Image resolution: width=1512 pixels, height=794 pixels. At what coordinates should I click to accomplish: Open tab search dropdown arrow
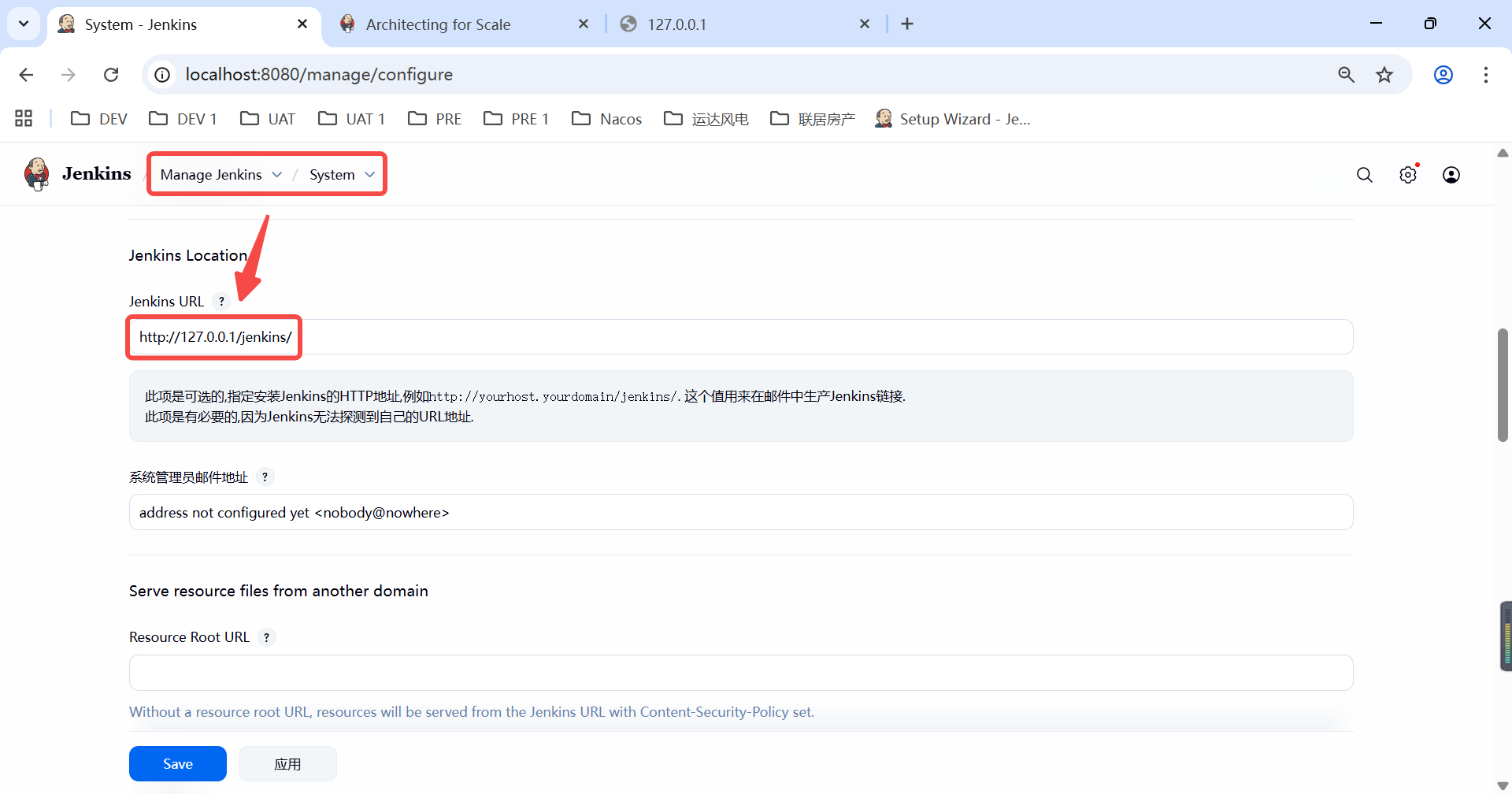[x=24, y=24]
